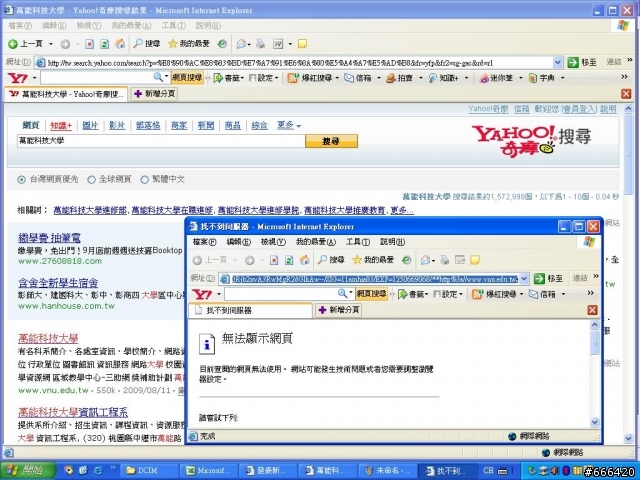Click Yahoo page search input field
Viewport: 640px width, 480px height.
(161, 141)
